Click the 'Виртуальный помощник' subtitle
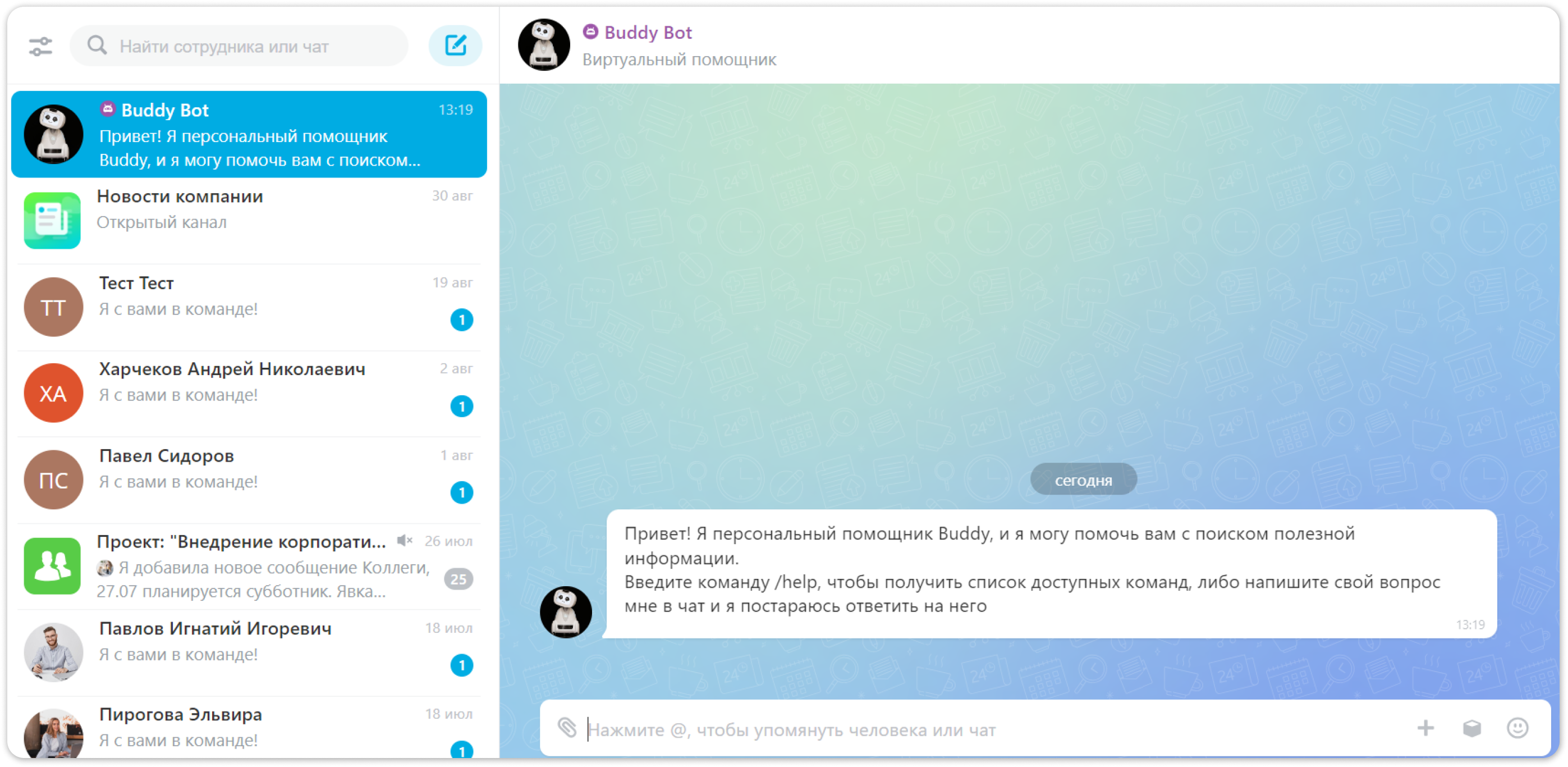 tap(679, 60)
